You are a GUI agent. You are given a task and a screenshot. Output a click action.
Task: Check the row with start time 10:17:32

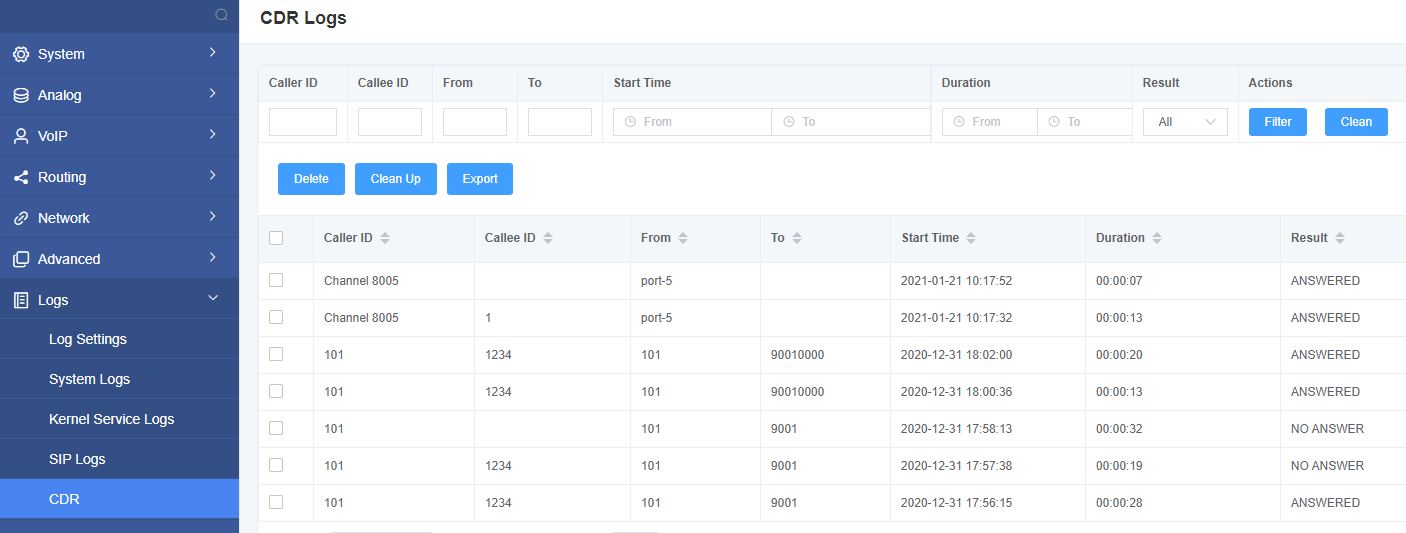coord(276,317)
